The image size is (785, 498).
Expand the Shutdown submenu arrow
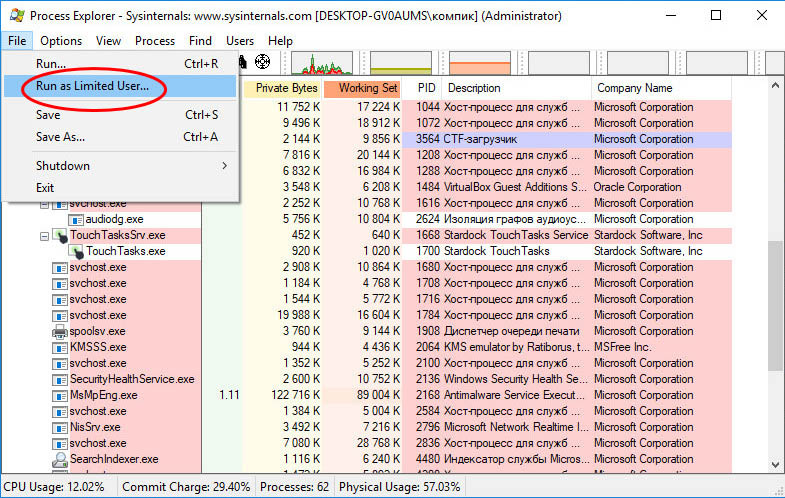tap(224, 166)
